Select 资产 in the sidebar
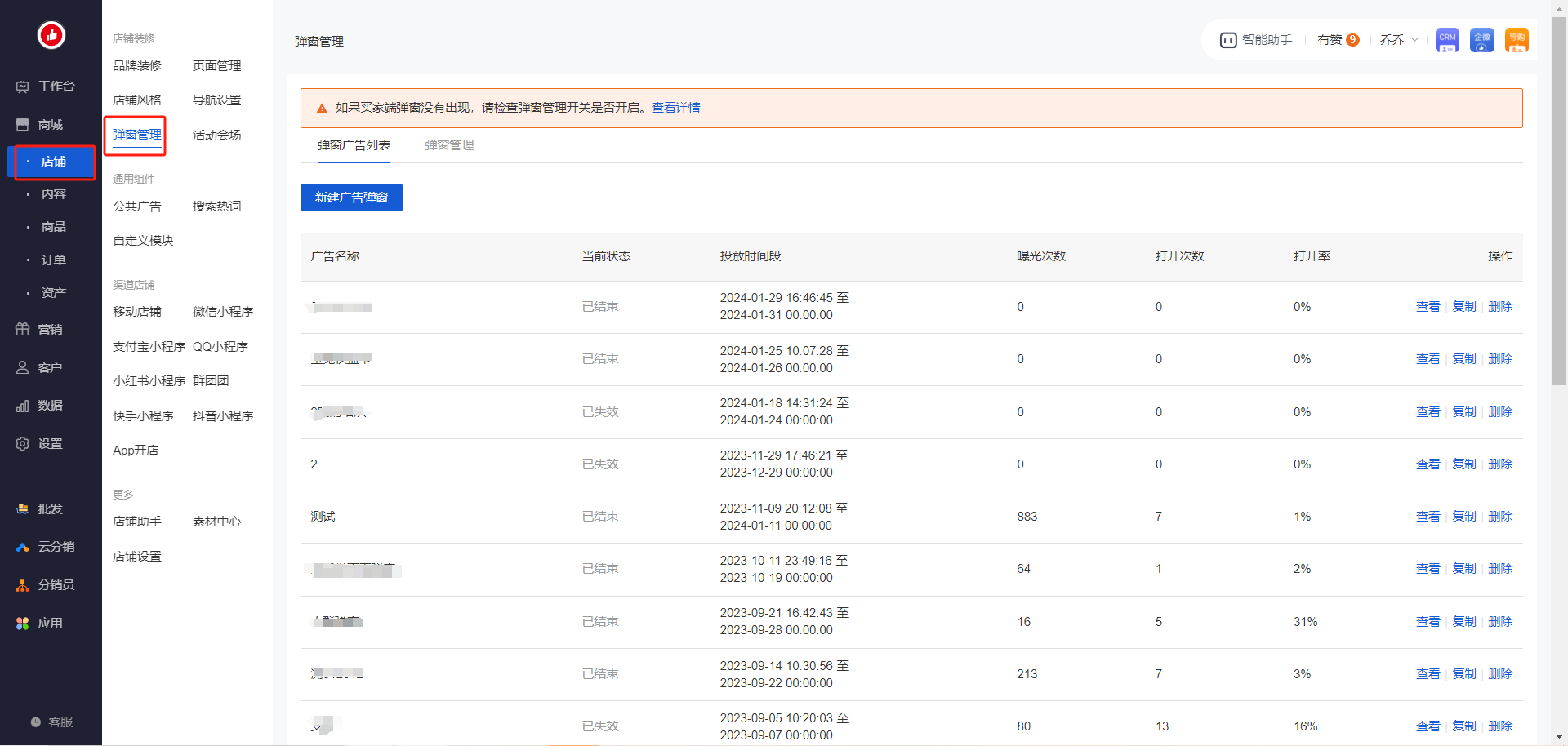The width and height of the screenshot is (1568, 746). tap(53, 293)
